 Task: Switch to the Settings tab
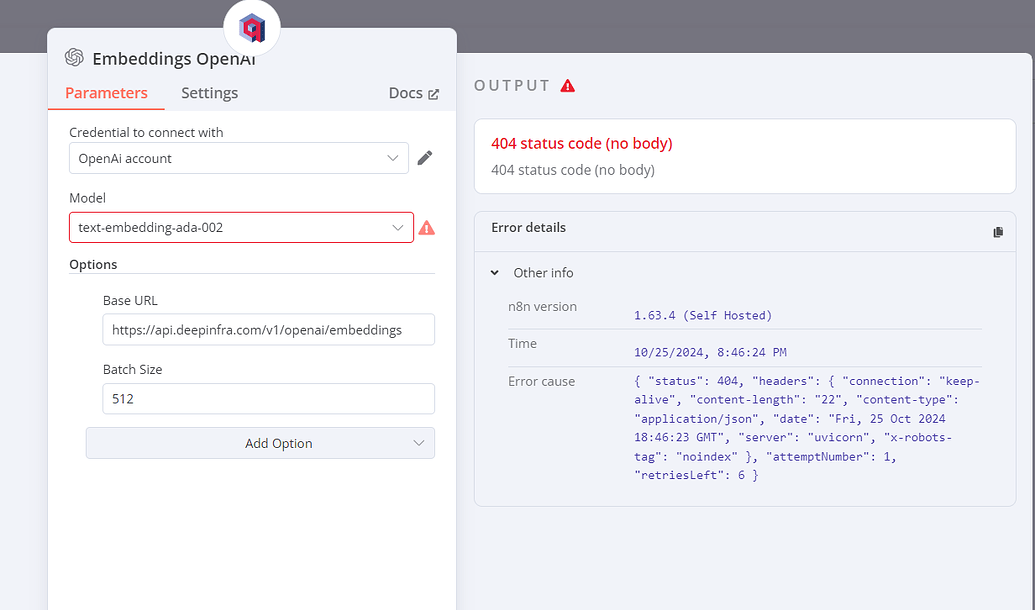click(209, 92)
